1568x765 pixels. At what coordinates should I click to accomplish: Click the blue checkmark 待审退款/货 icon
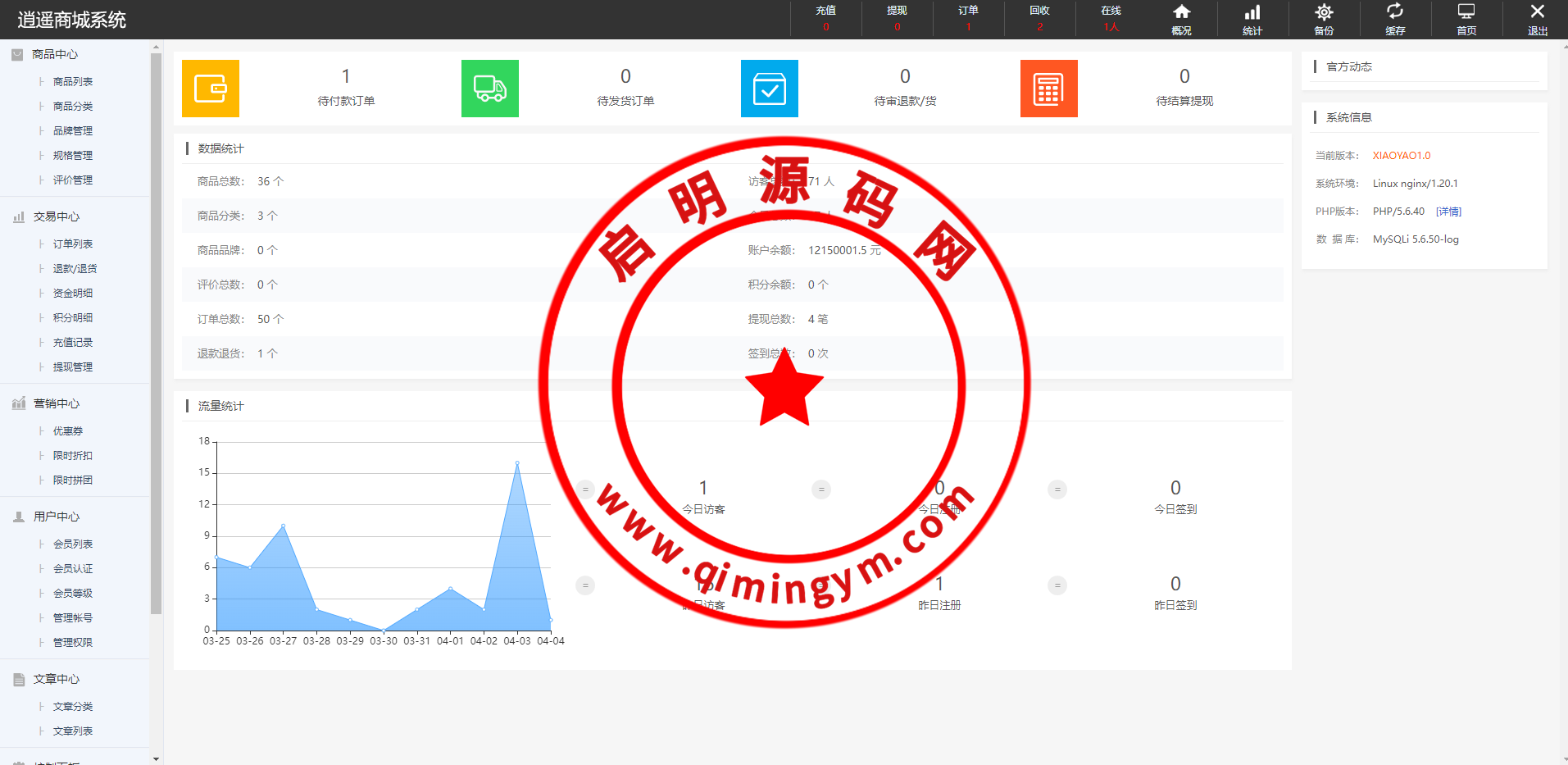pos(770,89)
